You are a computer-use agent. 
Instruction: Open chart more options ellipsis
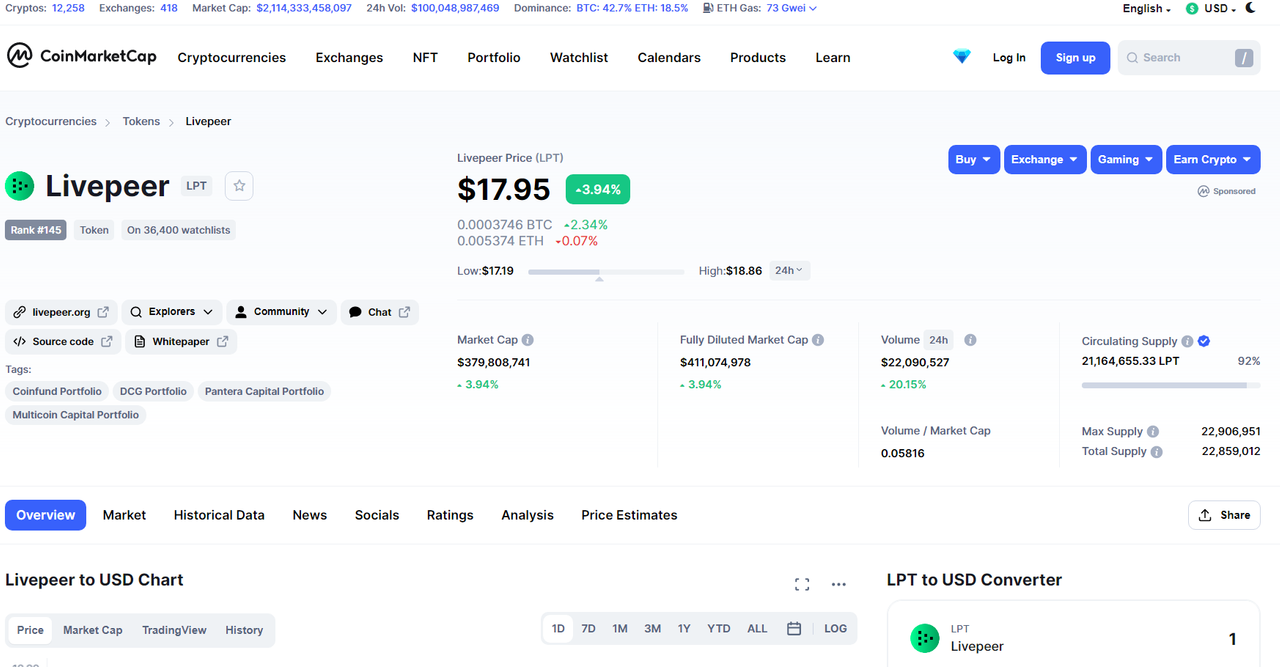(839, 584)
